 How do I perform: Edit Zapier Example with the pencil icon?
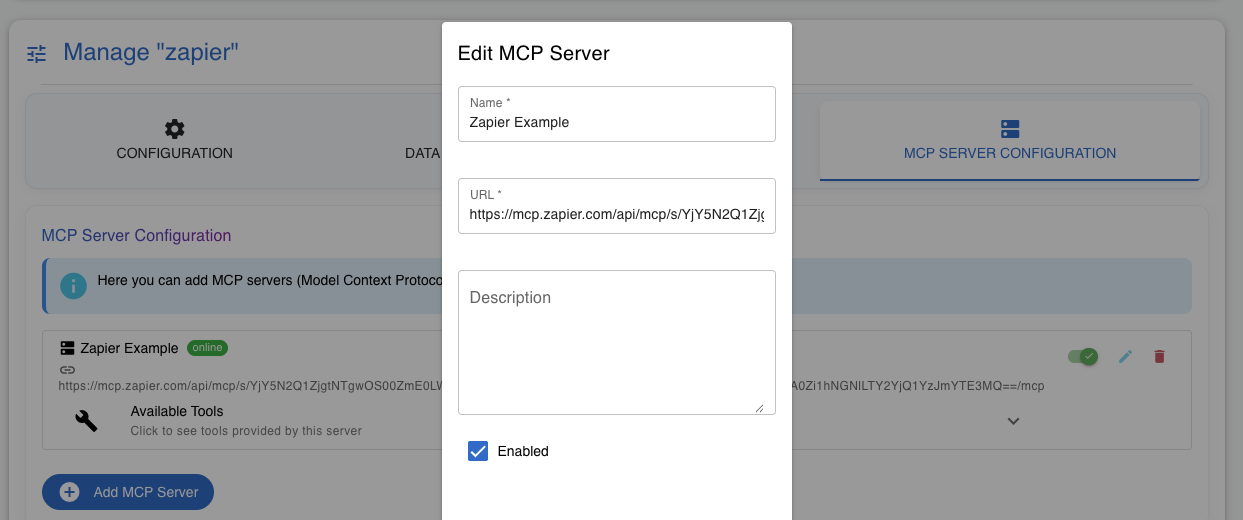(x=1125, y=356)
